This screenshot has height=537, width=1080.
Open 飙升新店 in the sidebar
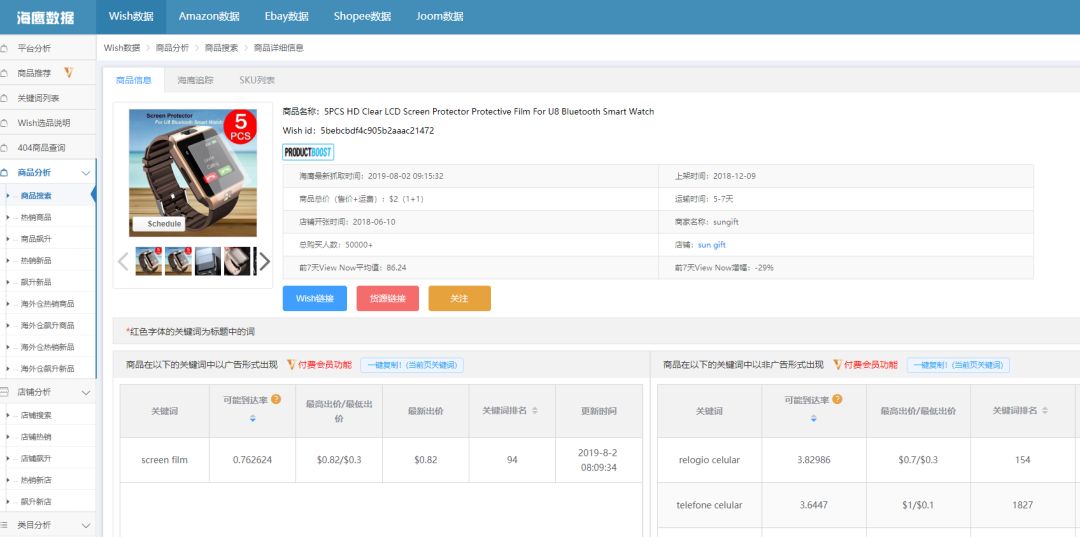click(x=36, y=502)
